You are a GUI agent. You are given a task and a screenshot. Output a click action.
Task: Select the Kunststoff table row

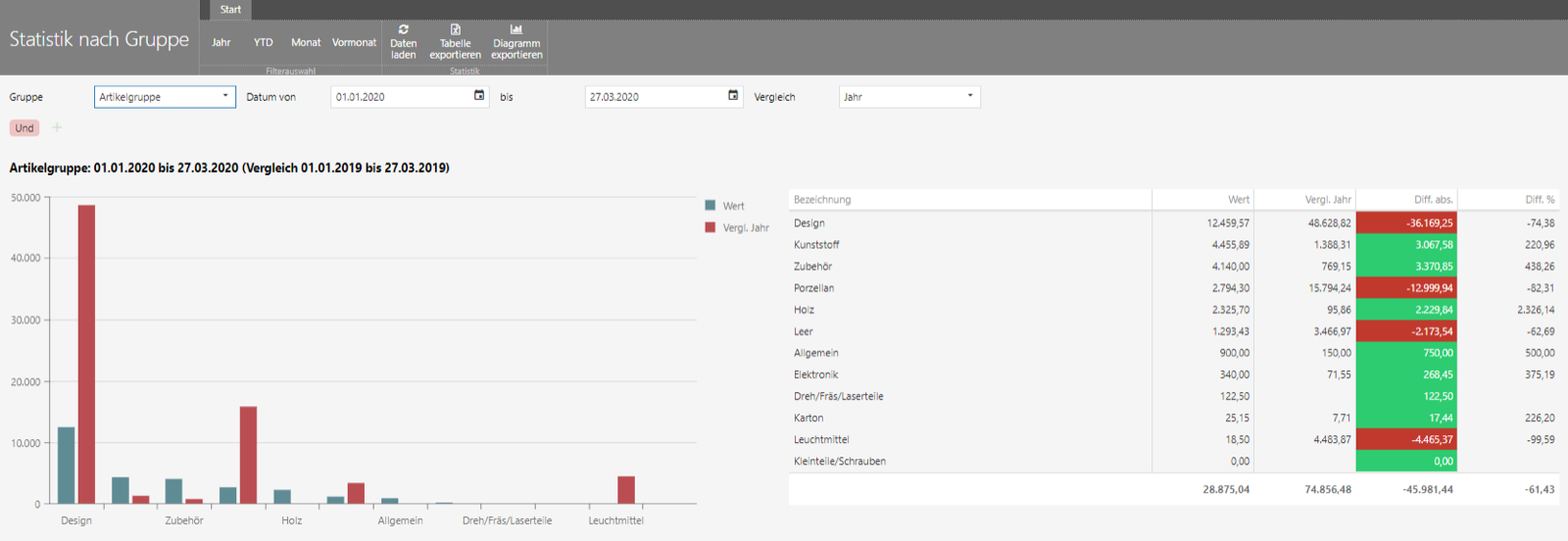point(1174,245)
